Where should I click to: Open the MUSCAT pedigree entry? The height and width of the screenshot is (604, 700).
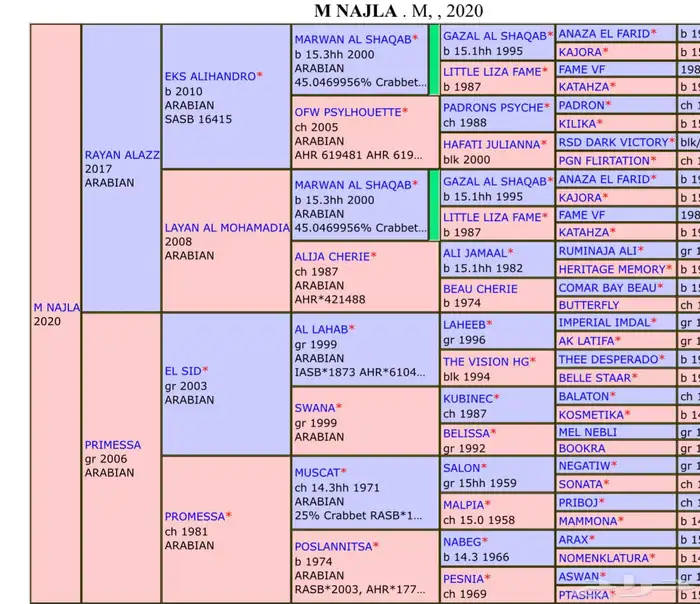click(x=316, y=472)
